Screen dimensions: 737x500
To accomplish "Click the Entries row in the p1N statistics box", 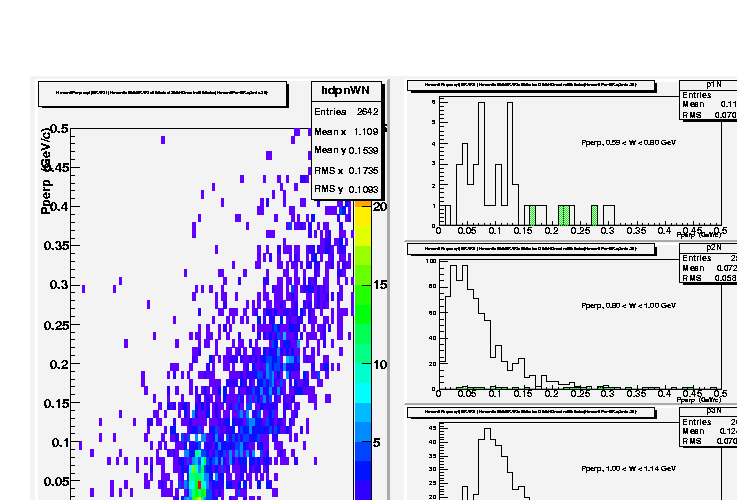I will tap(709, 95).
